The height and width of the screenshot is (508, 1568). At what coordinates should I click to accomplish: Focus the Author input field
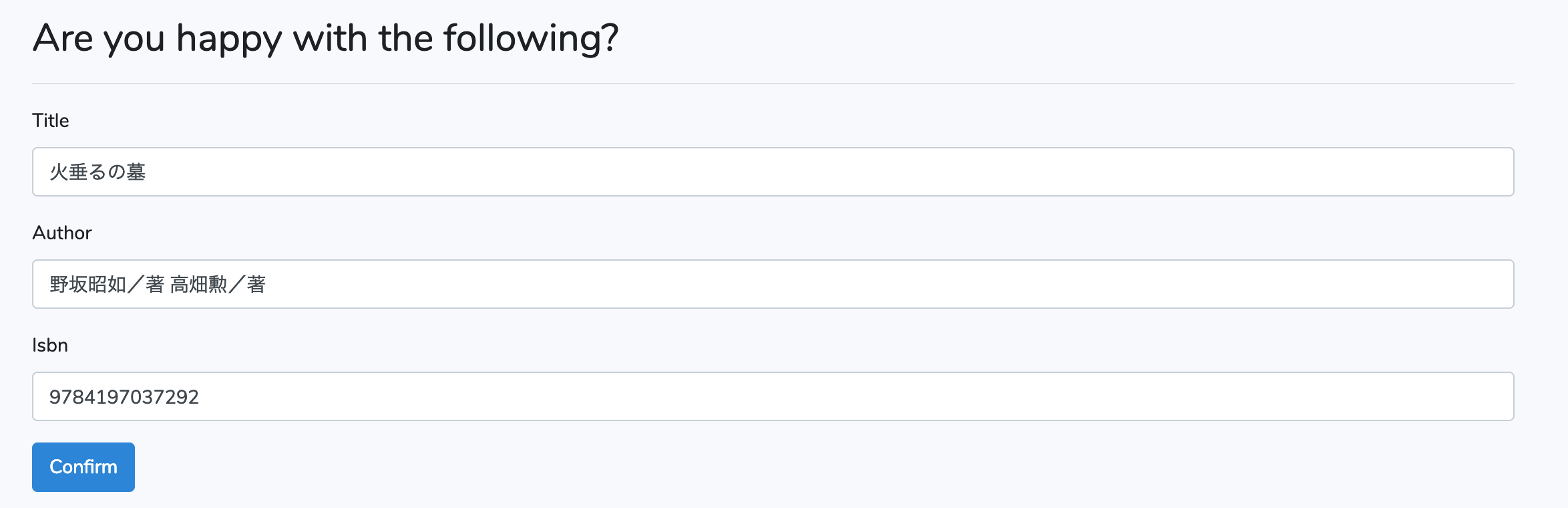[773, 284]
